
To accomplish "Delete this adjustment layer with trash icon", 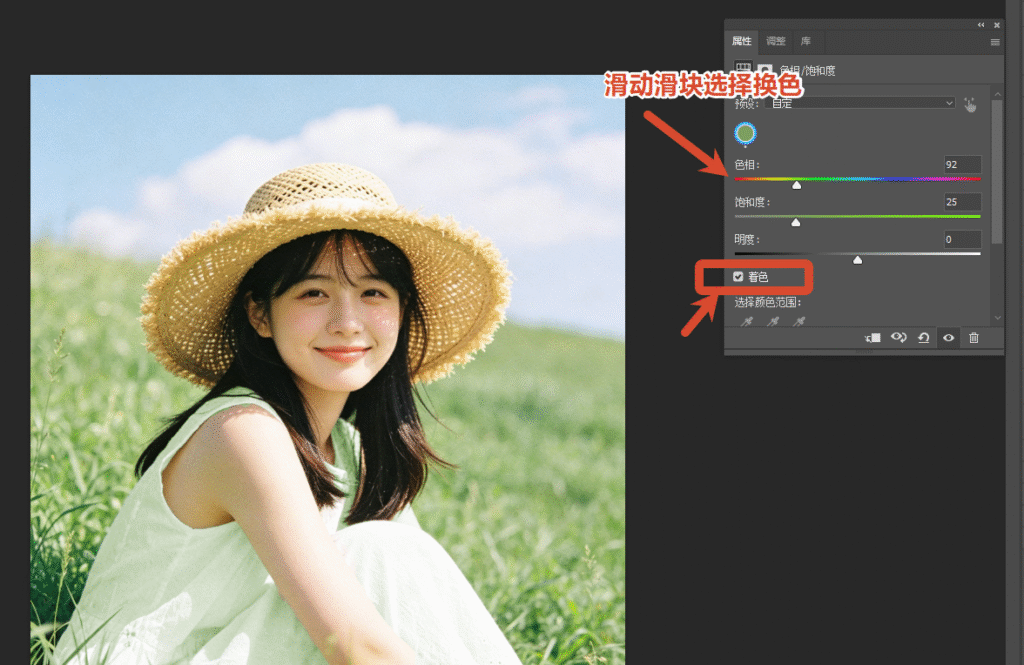I will [974, 338].
